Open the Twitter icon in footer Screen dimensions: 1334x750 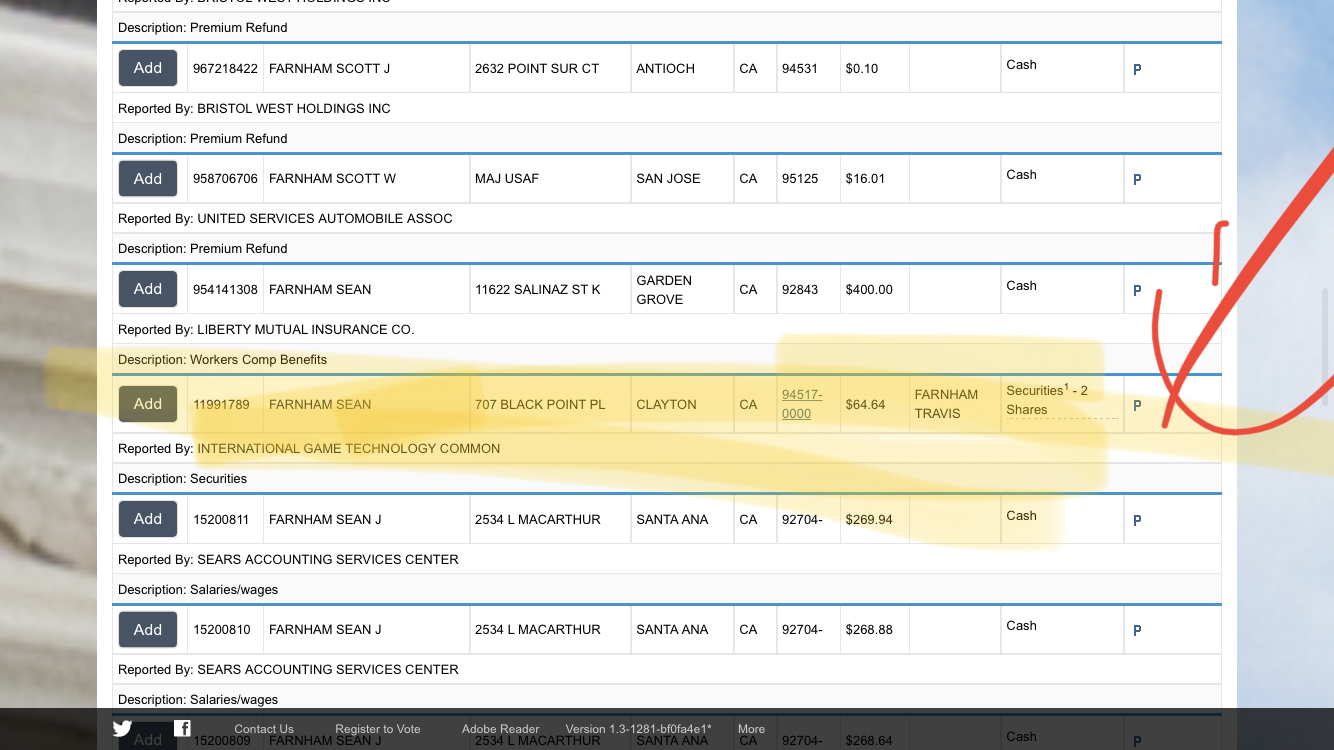point(122,728)
